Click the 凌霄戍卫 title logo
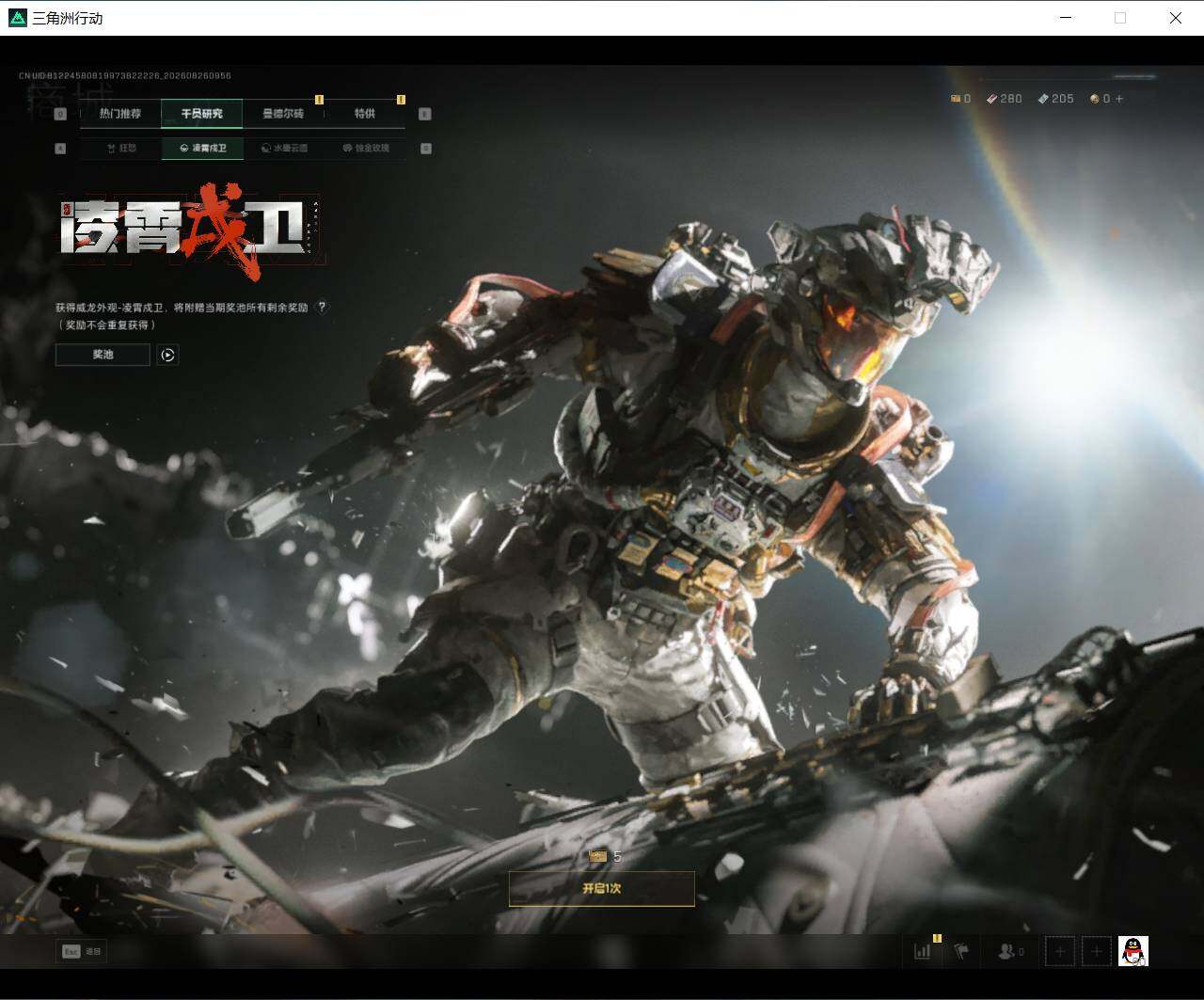This screenshot has height=1000, width=1204. pos(191,232)
